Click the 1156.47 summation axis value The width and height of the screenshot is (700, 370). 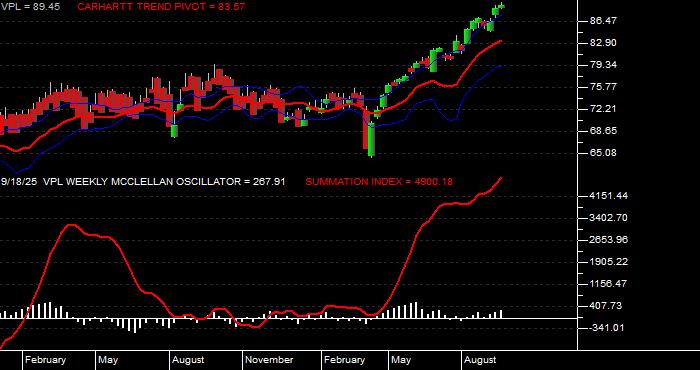pyautogui.click(x=608, y=284)
